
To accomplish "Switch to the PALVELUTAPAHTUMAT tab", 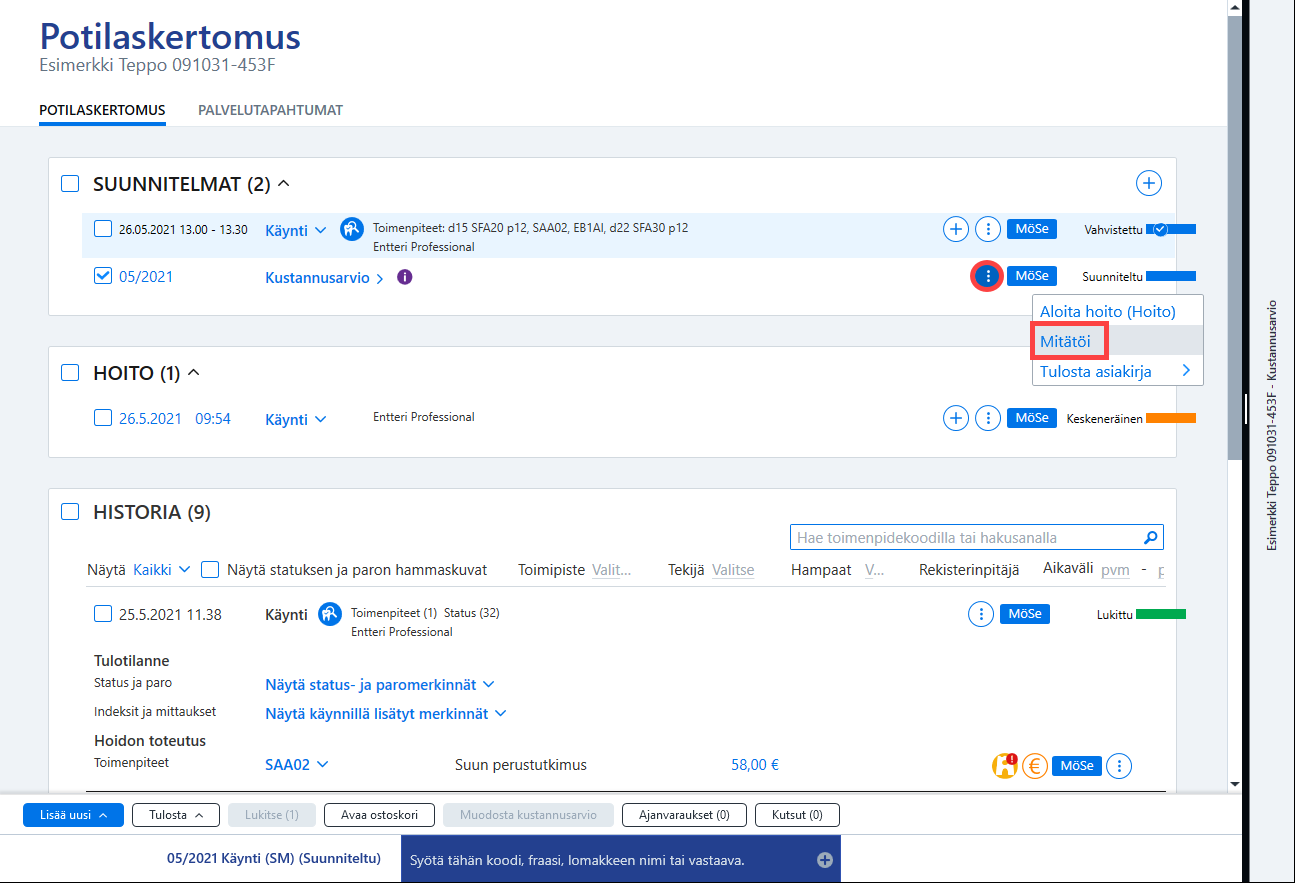I will click(270, 110).
